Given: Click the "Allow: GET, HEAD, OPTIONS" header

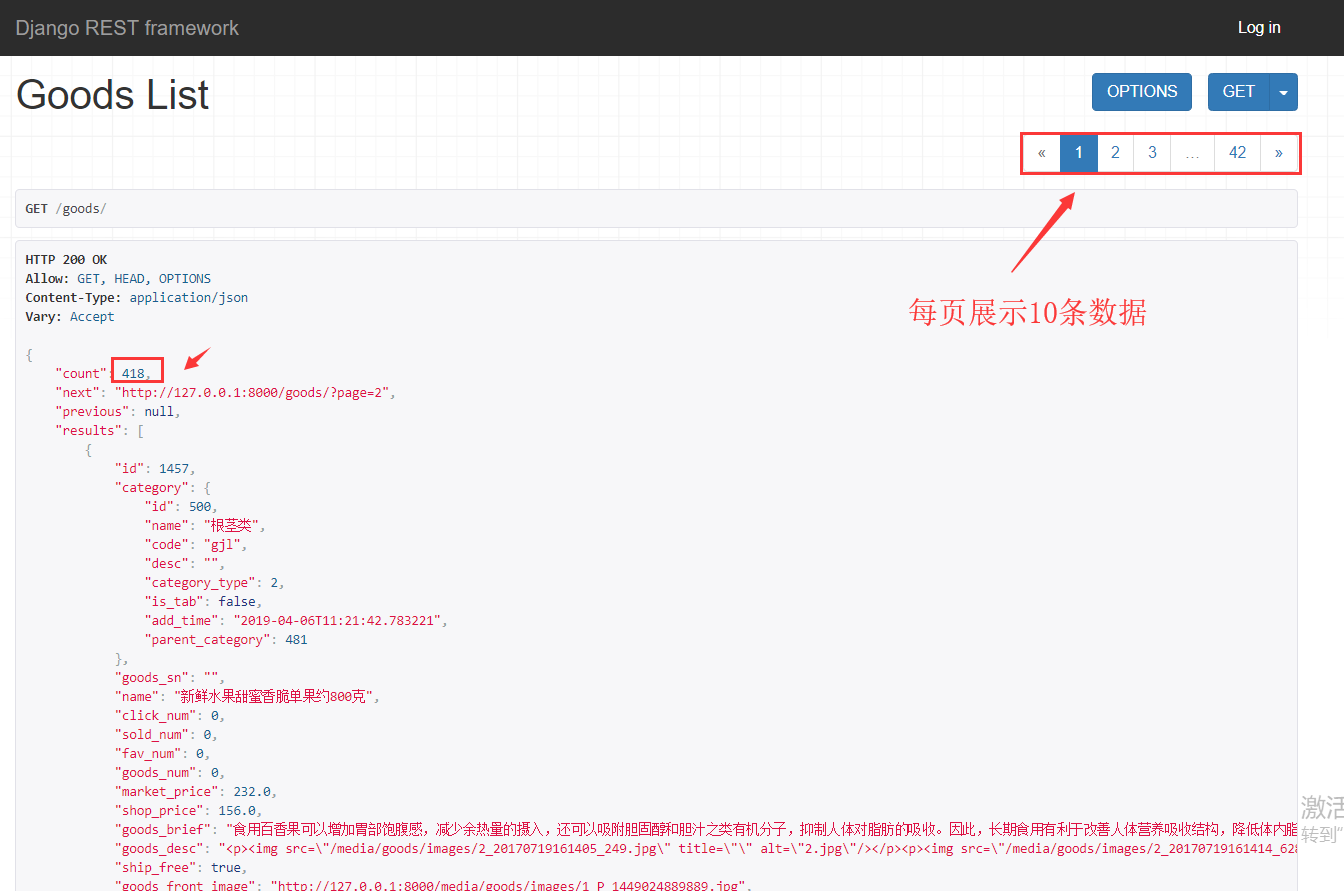Looking at the screenshot, I should 118,279.
